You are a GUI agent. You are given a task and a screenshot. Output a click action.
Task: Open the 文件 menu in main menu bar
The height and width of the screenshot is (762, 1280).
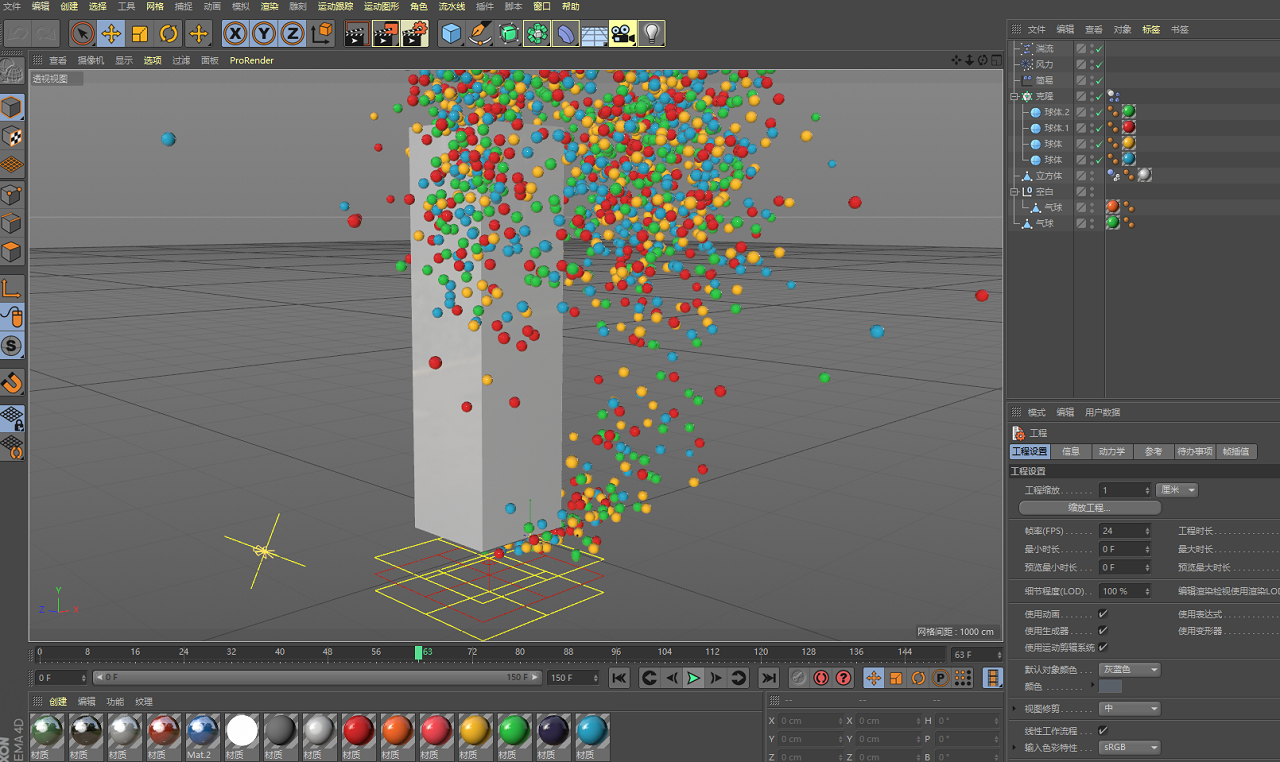(x=11, y=6)
